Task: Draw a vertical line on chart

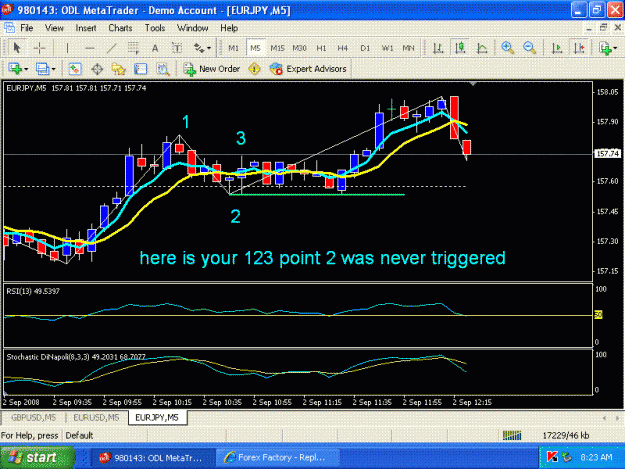Action: pos(67,48)
